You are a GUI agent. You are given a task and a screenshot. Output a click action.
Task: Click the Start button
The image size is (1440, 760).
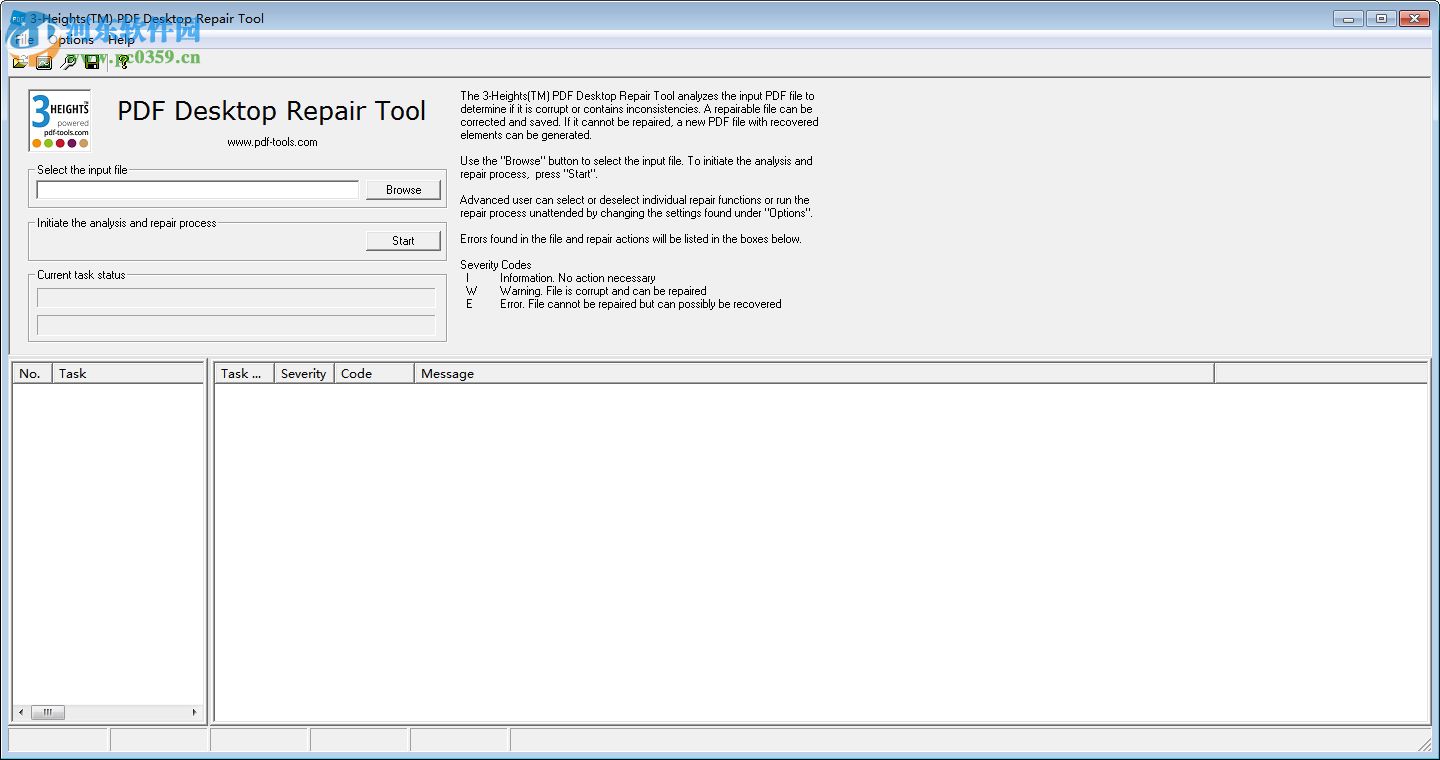[x=403, y=240]
